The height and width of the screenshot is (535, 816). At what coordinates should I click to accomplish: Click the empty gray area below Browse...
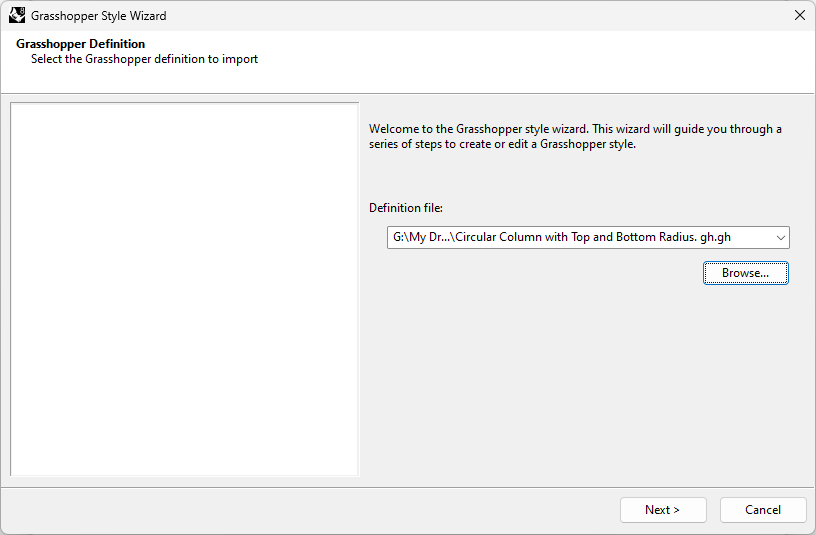[x=583, y=385]
